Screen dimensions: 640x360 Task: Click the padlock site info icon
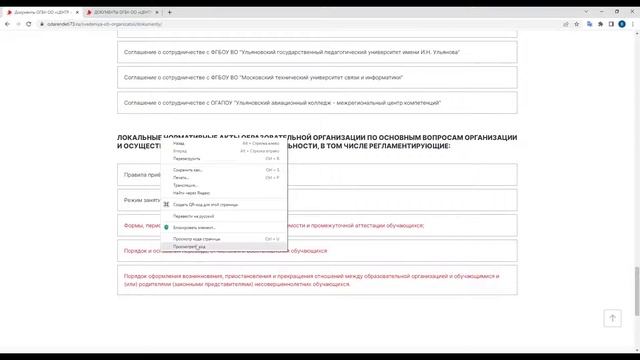pos(42,24)
